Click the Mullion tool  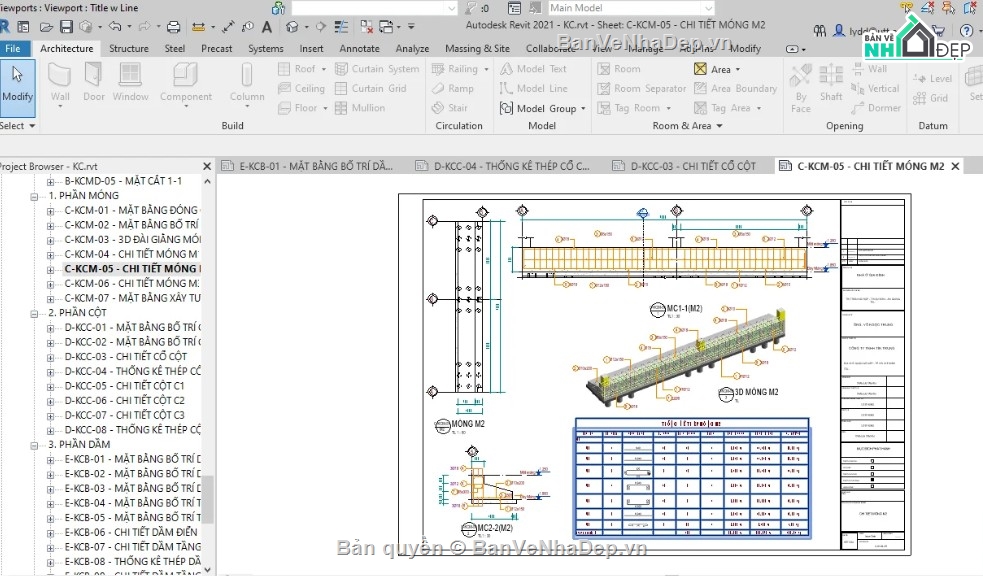point(360,108)
